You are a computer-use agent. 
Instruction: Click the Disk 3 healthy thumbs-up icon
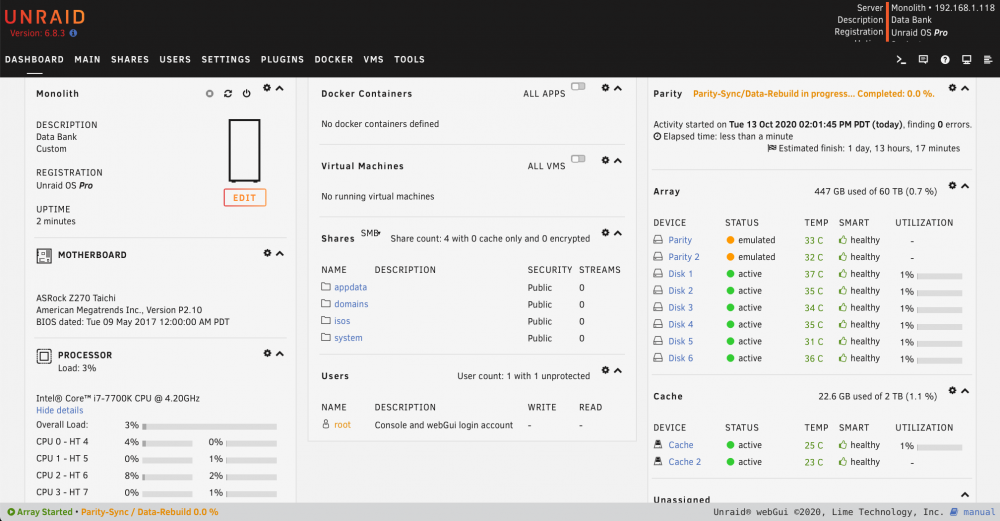click(842, 307)
